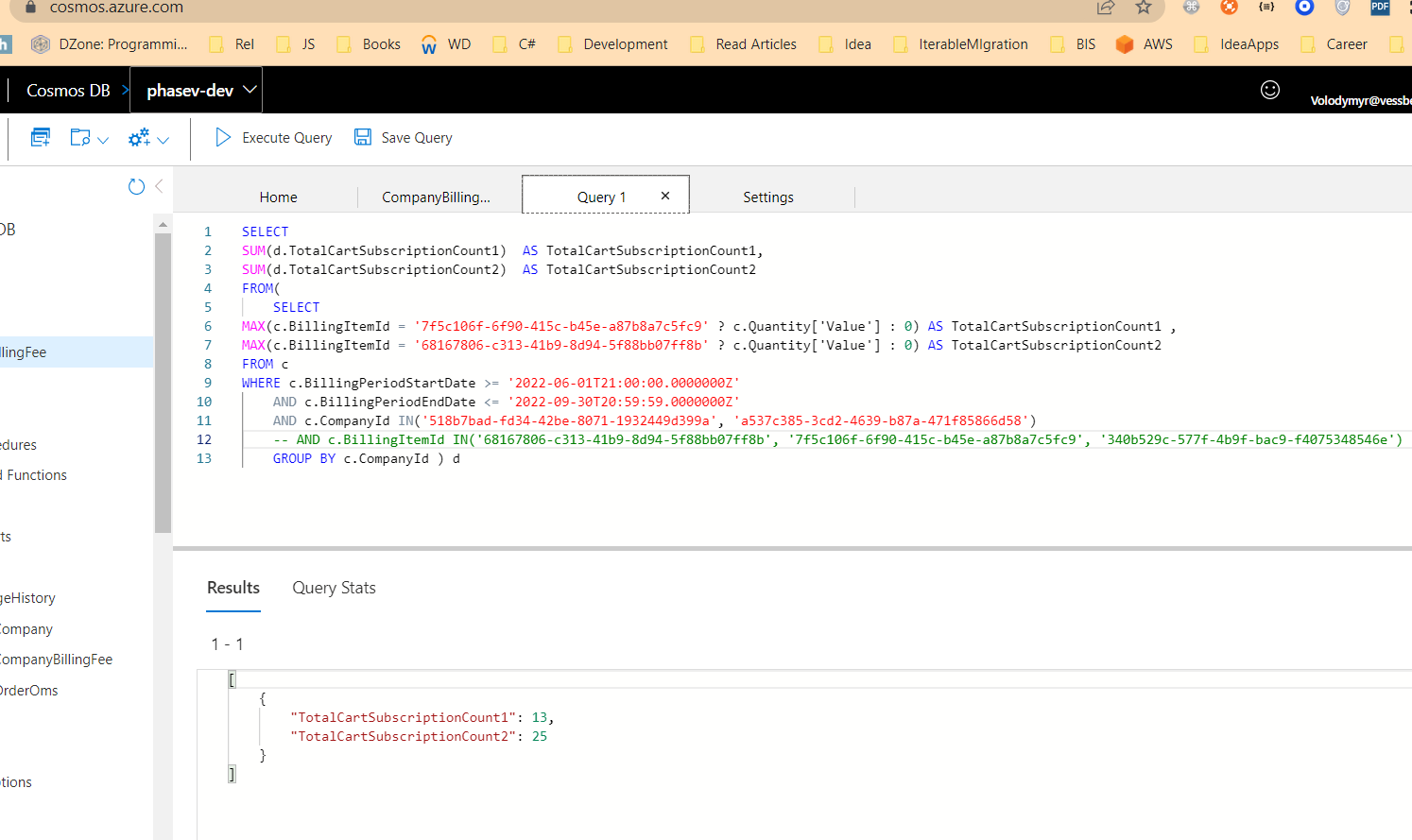
Task: Close the Query 1 tab
Action: 665,196
